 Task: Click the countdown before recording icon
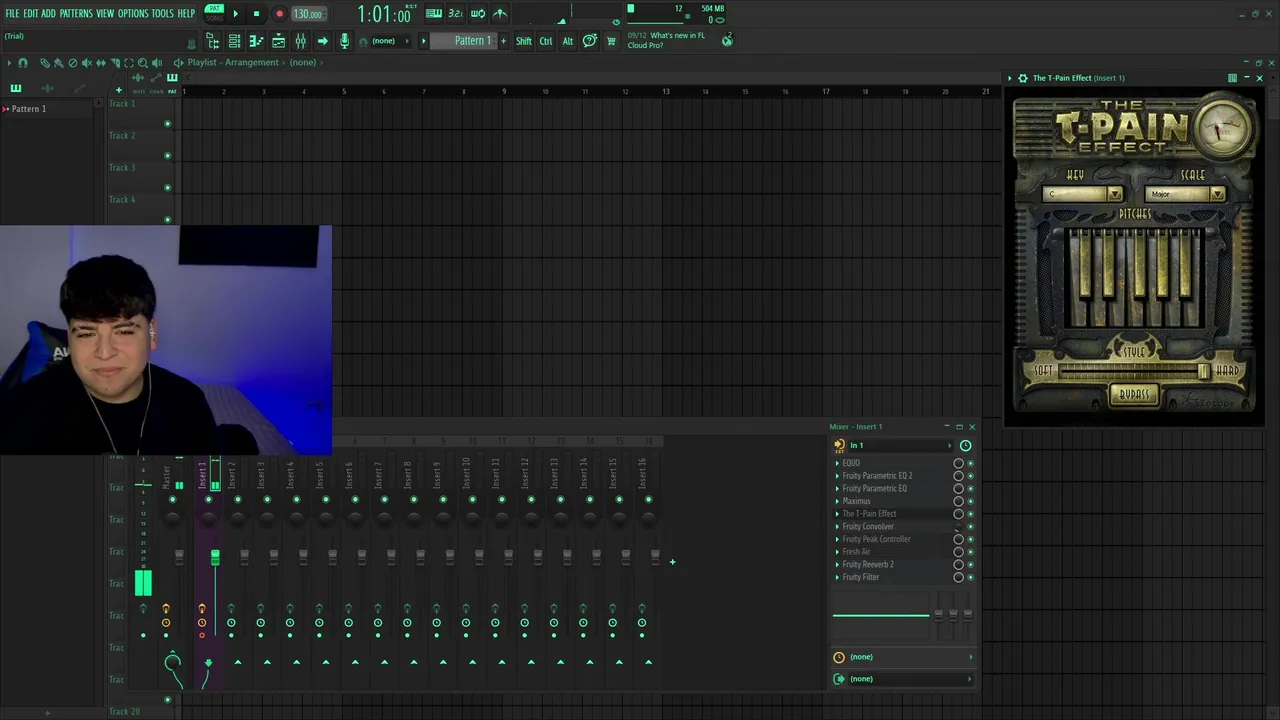[456, 13]
